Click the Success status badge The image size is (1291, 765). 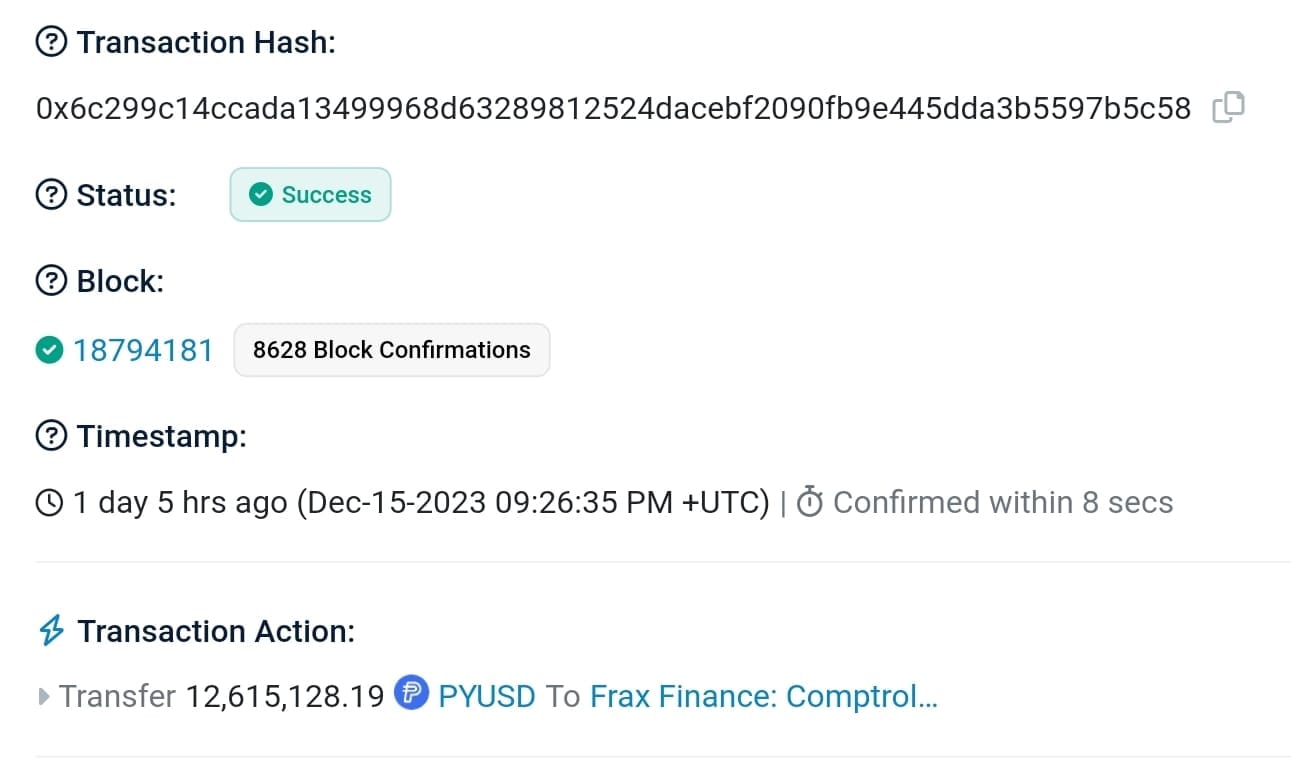[310, 194]
